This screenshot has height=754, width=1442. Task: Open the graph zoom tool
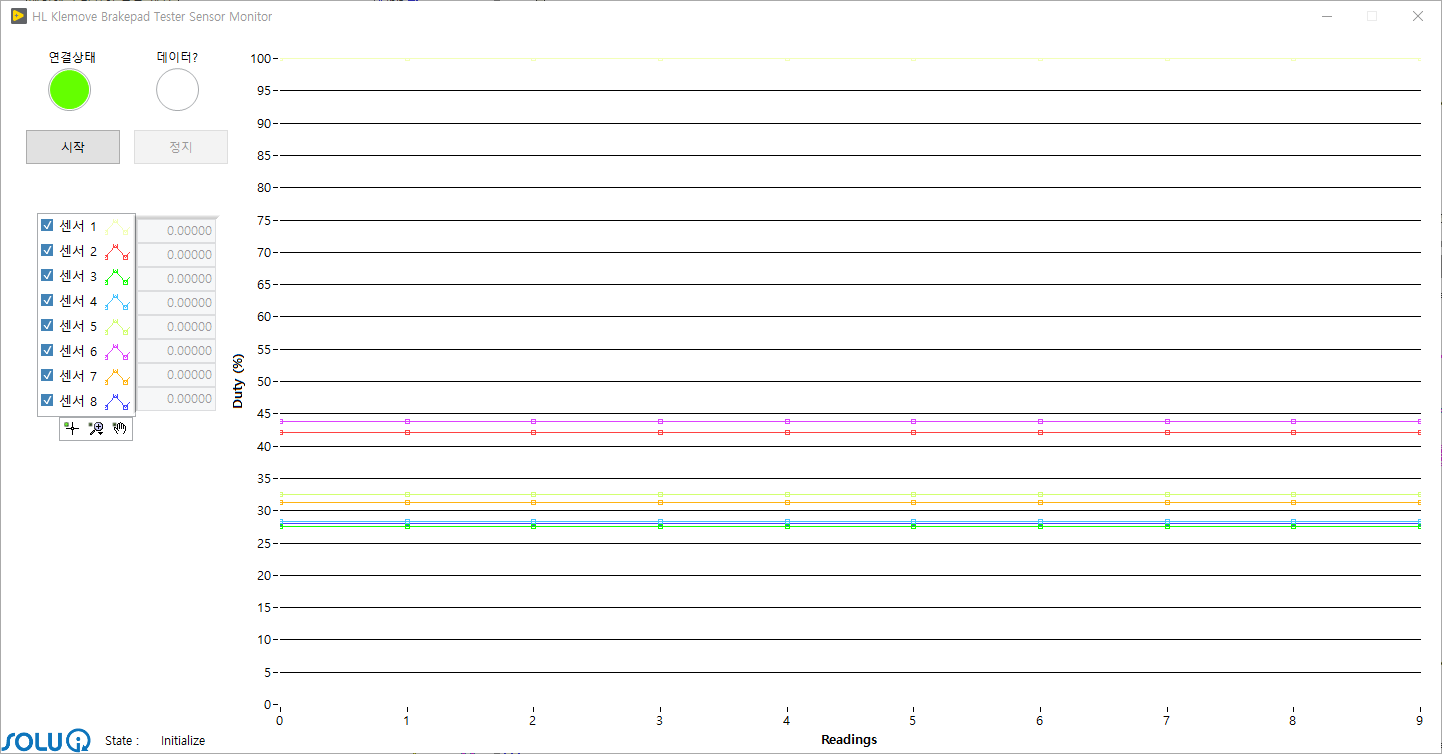(96, 428)
